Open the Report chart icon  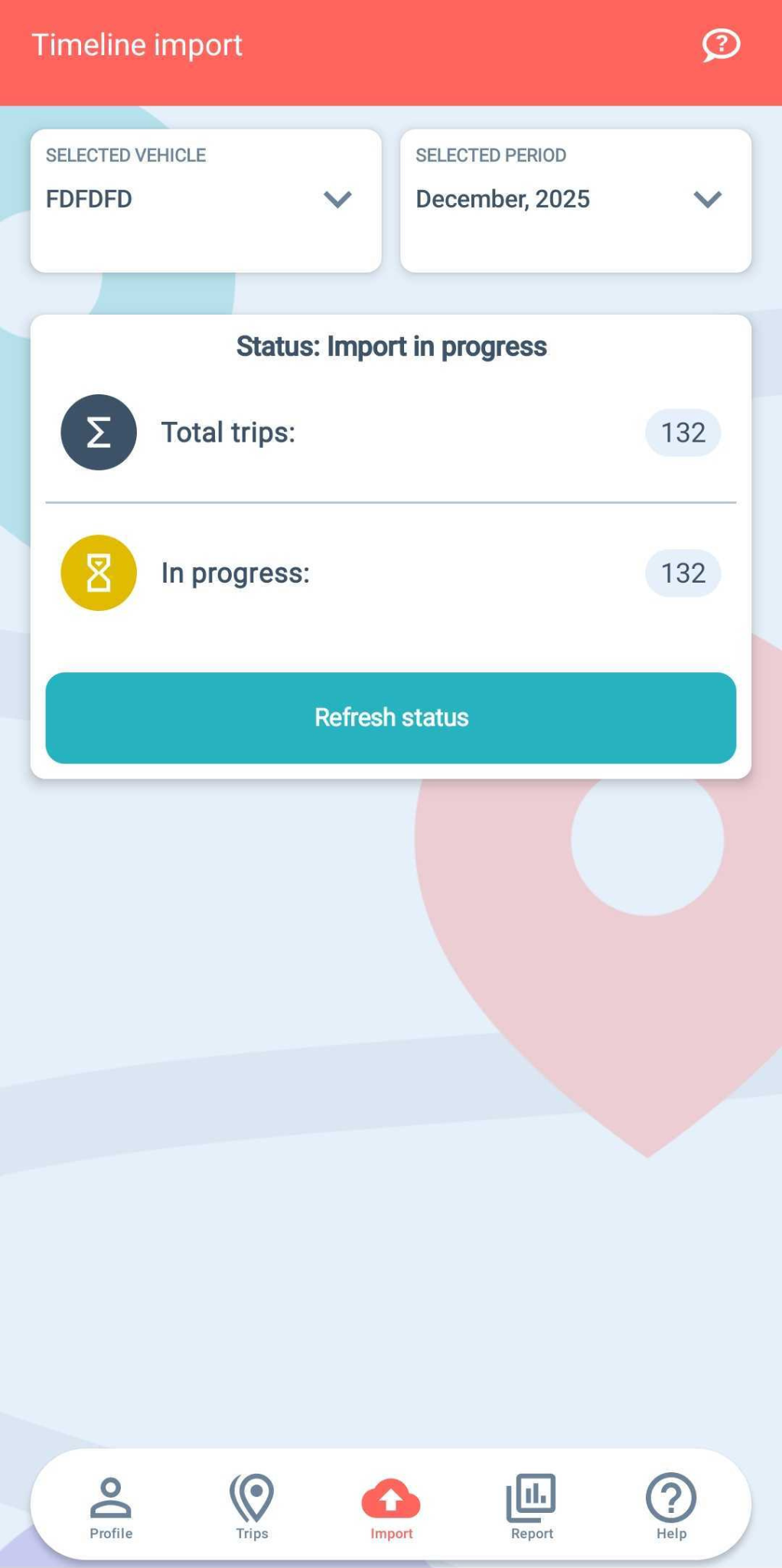pyautogui.click(x=531, y=1497)
